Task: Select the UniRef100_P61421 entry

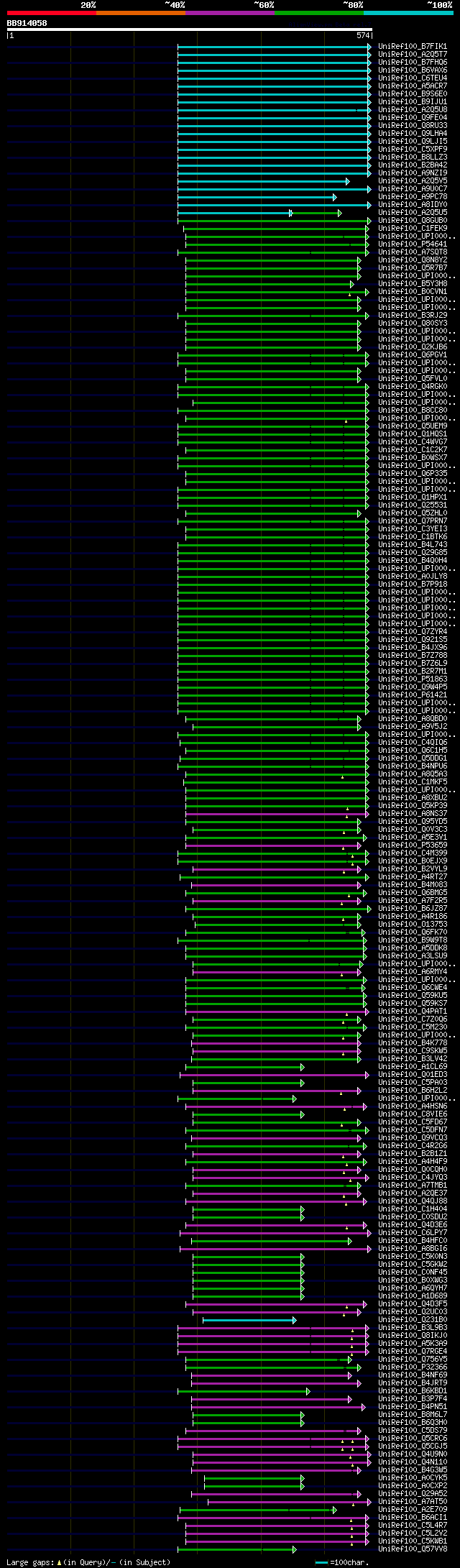Action: (x=413, y=694)
